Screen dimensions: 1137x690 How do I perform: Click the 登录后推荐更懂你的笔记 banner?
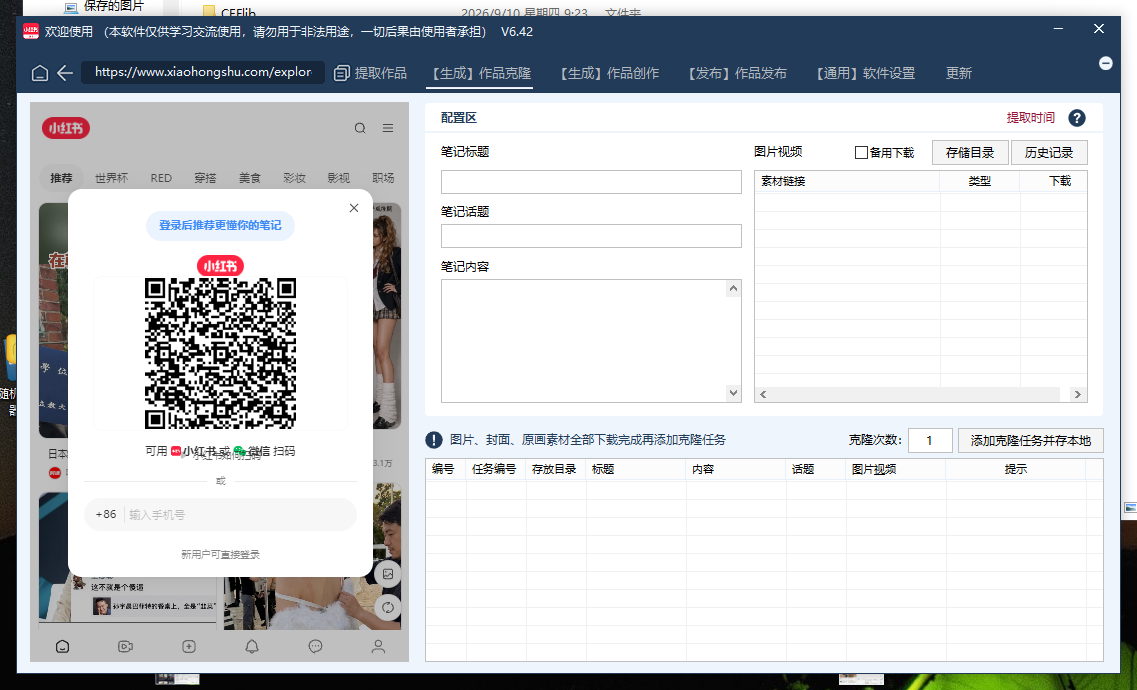220,225
